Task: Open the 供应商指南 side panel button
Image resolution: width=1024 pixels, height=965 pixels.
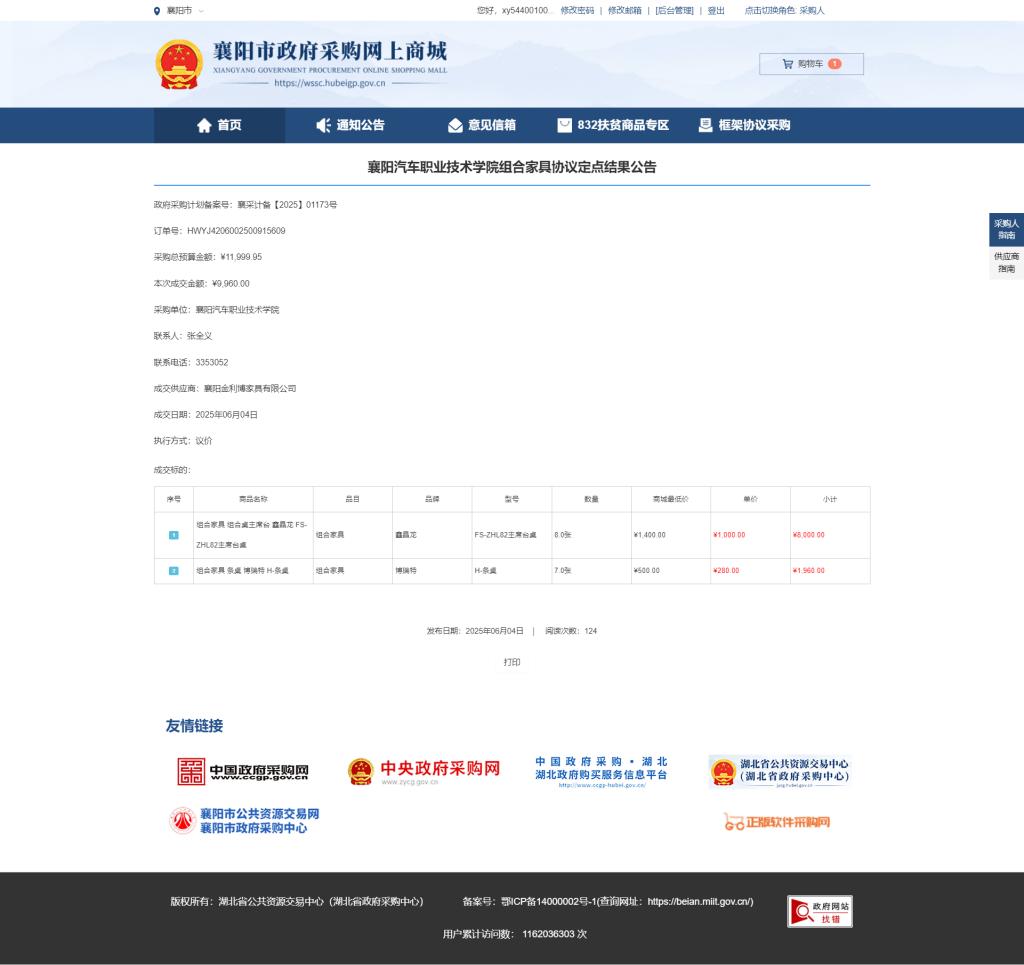Action: pos(1006,263)
